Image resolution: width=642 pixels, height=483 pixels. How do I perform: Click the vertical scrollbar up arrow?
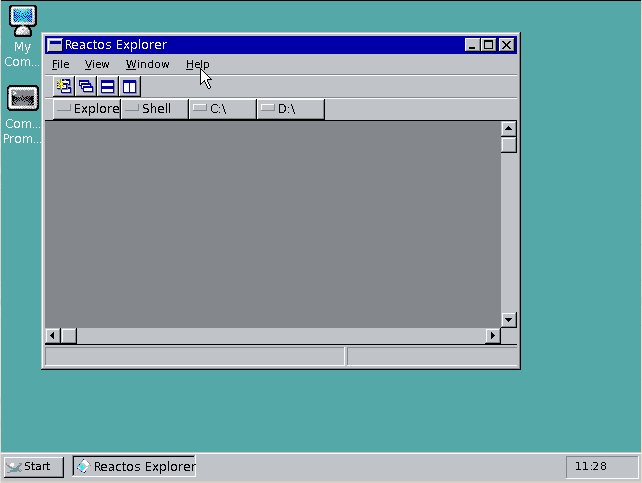tap(508, 129)
